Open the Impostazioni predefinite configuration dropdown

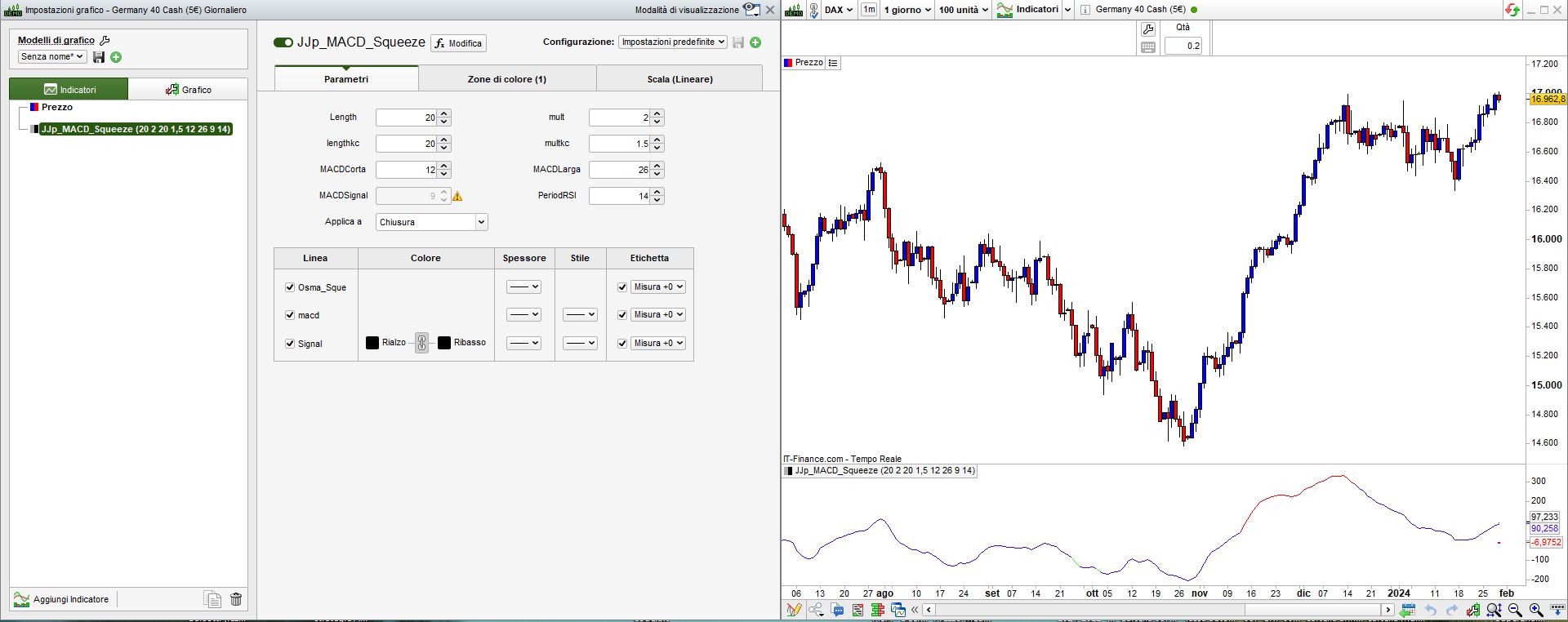tap(673, 42)
